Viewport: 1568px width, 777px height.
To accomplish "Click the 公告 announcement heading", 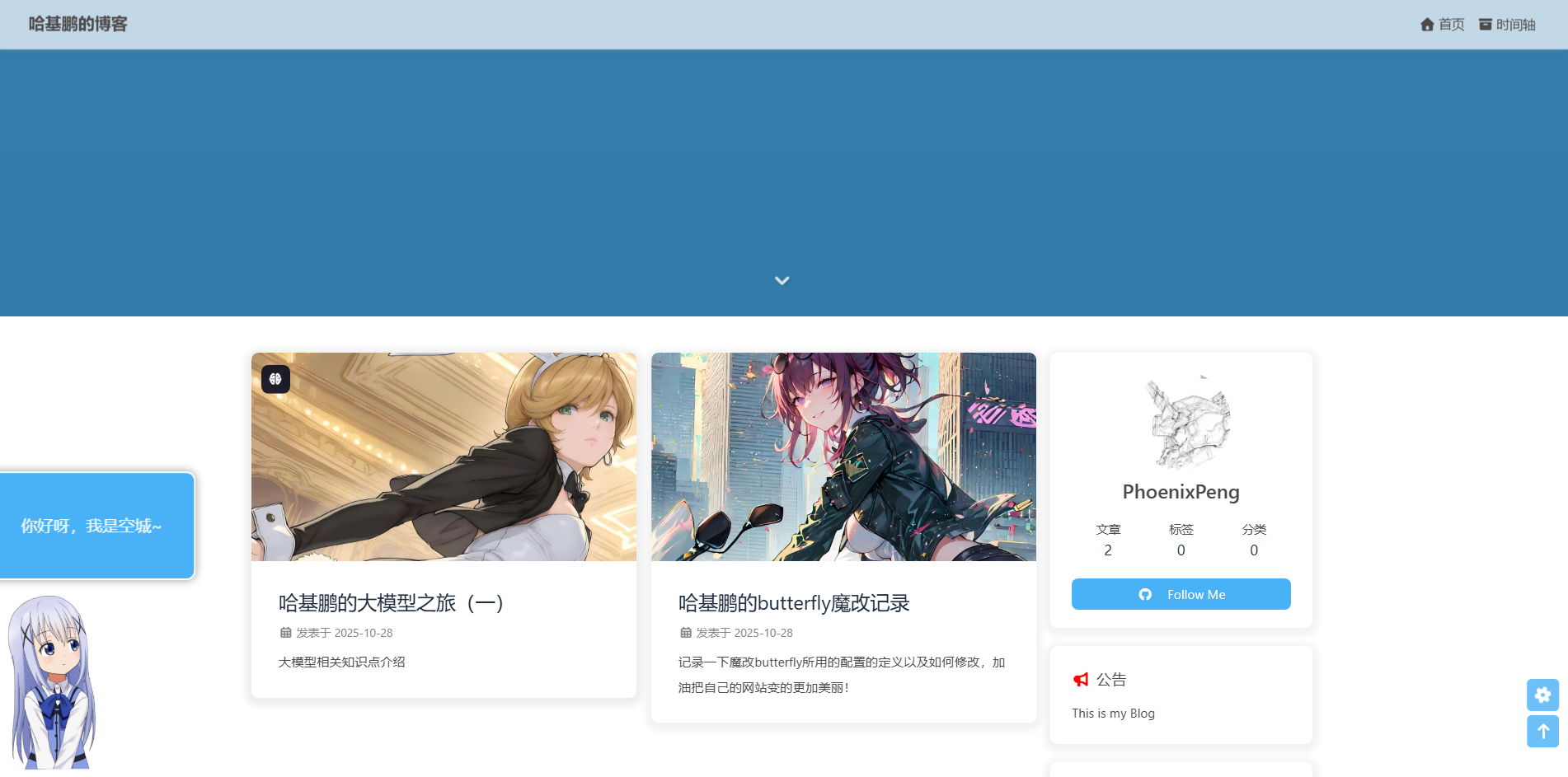I will [x=1111, y=680].
